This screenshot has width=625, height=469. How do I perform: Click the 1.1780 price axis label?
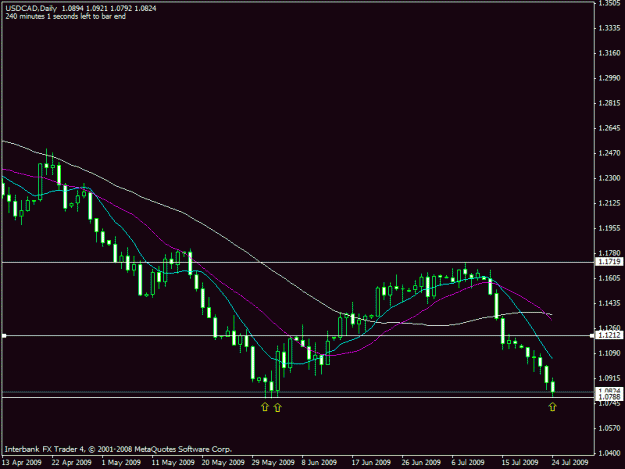point(610,253)
